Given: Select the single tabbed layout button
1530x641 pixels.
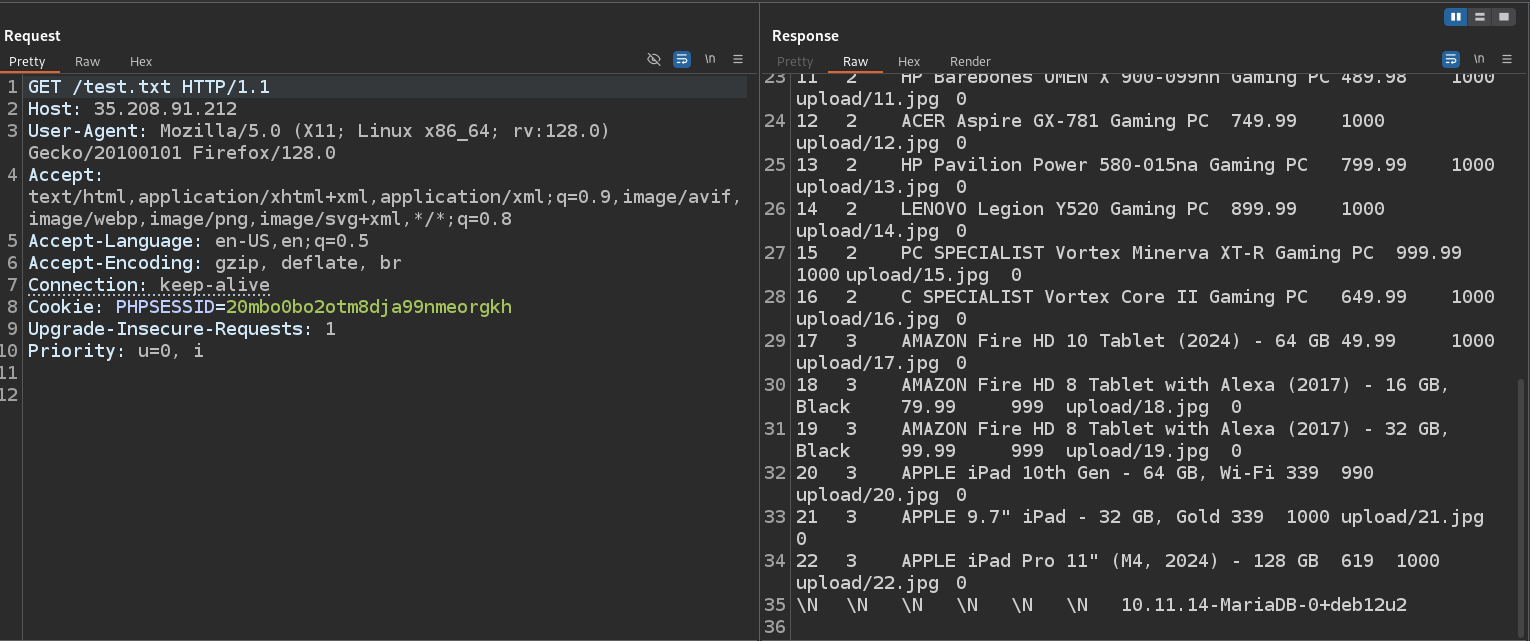Looking at the screenshot, I should click(x=1503, y=17).
